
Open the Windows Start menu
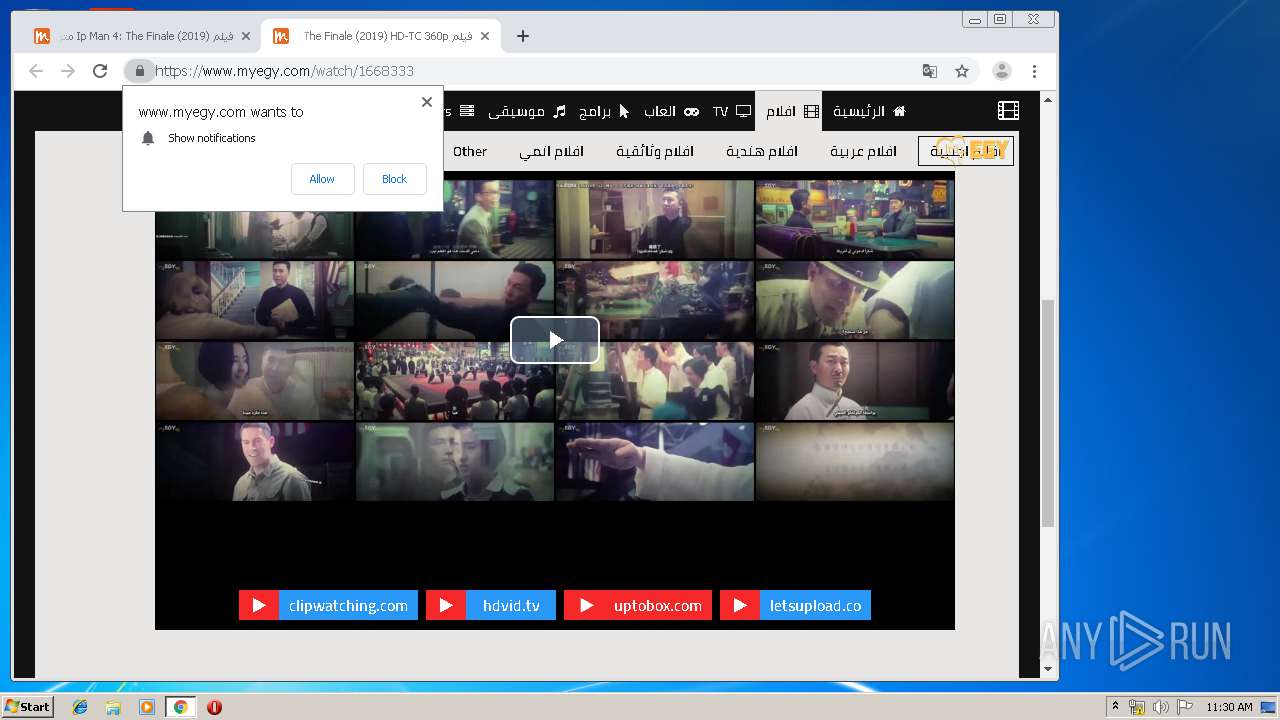28,706
